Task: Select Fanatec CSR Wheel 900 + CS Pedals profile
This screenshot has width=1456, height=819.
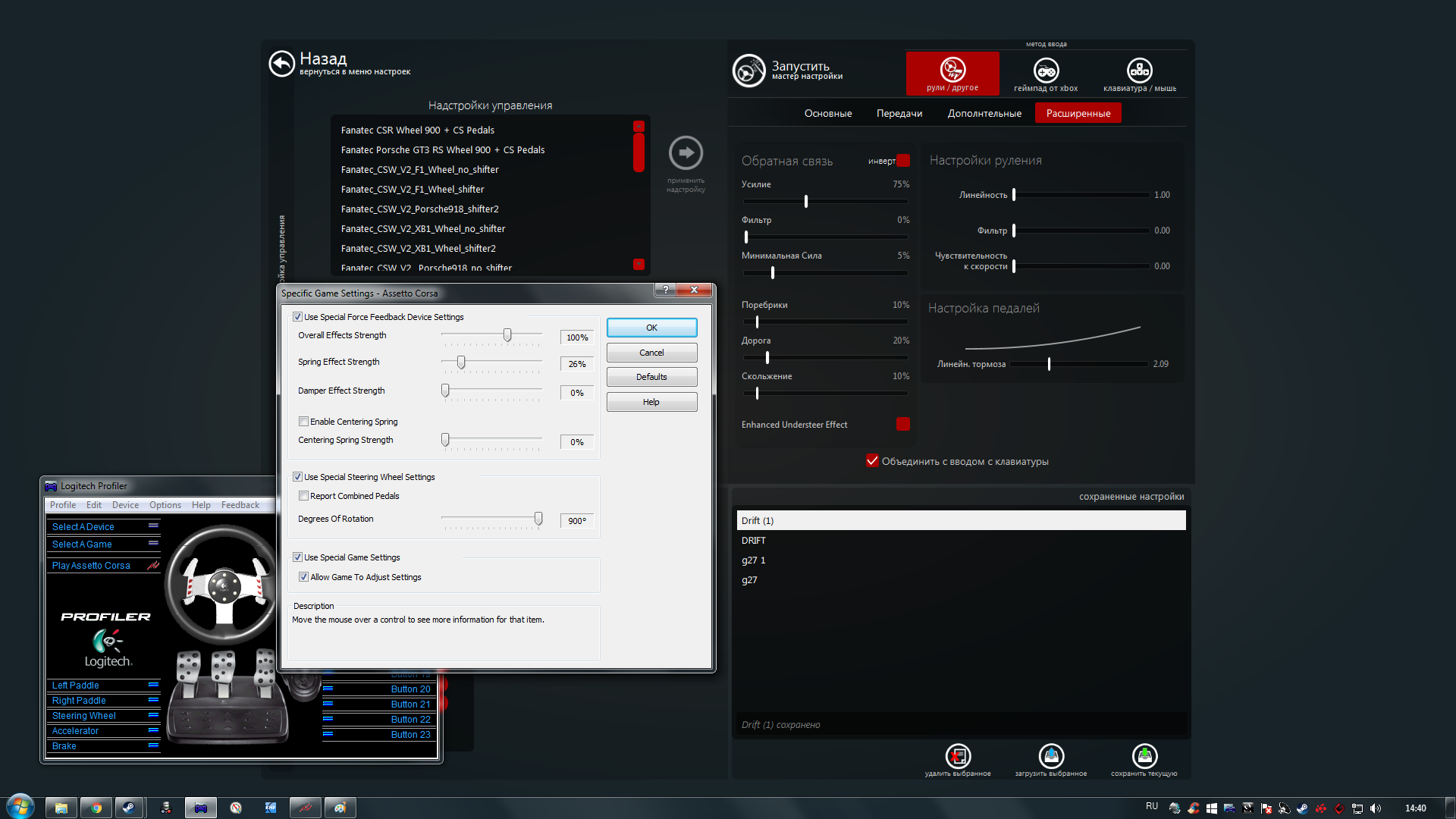Action: pyautogui.click(x=418, y=130)
